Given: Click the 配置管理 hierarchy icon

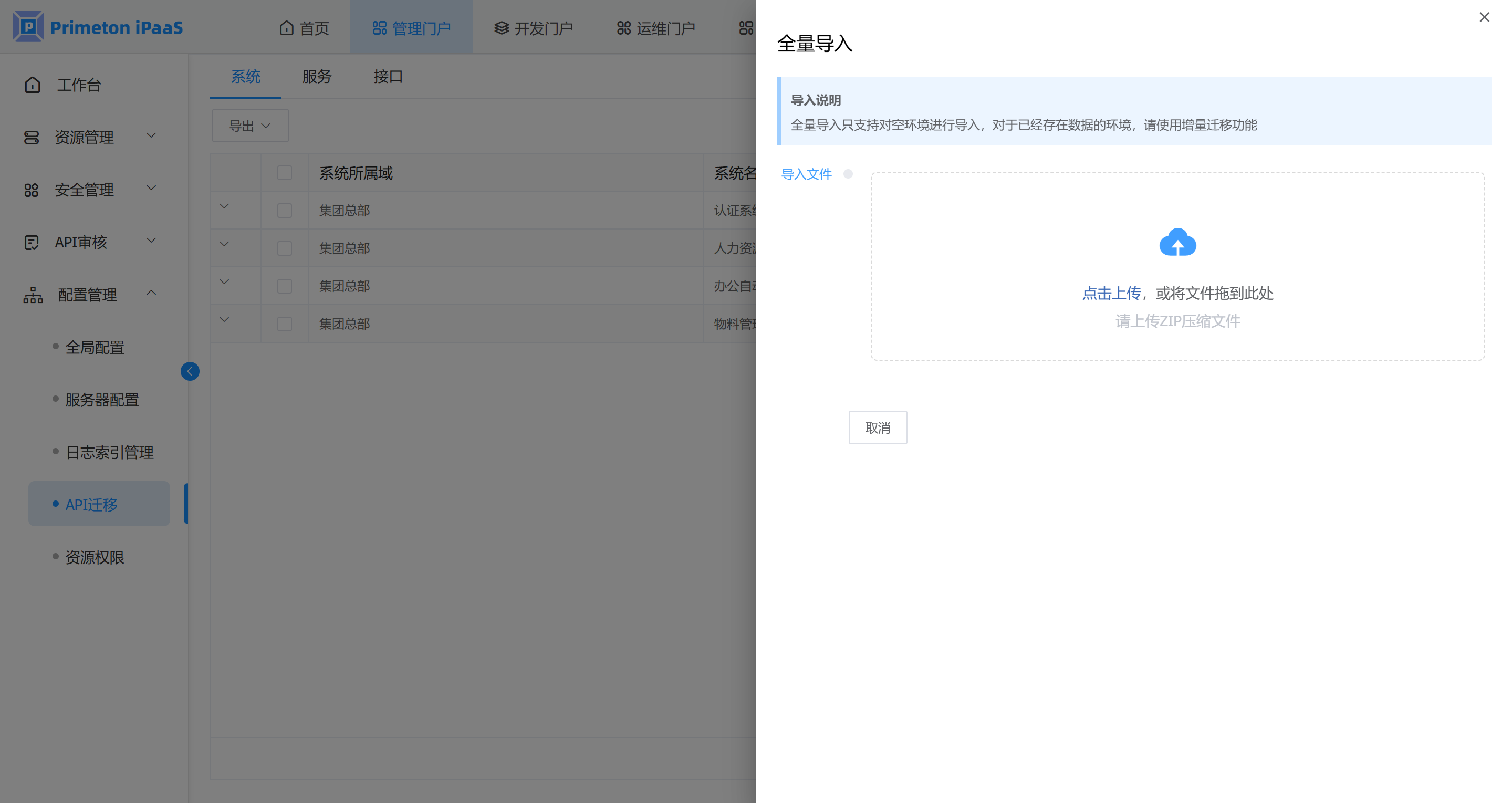Looking at the screenshot, I should pos(33,295).
